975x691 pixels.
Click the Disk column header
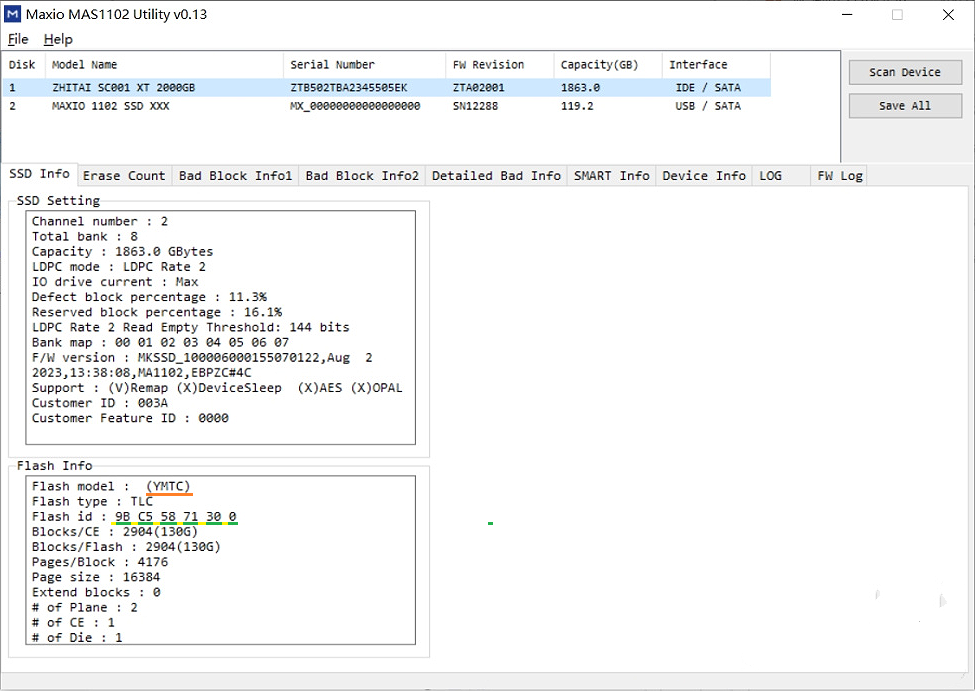click(23, 65)
